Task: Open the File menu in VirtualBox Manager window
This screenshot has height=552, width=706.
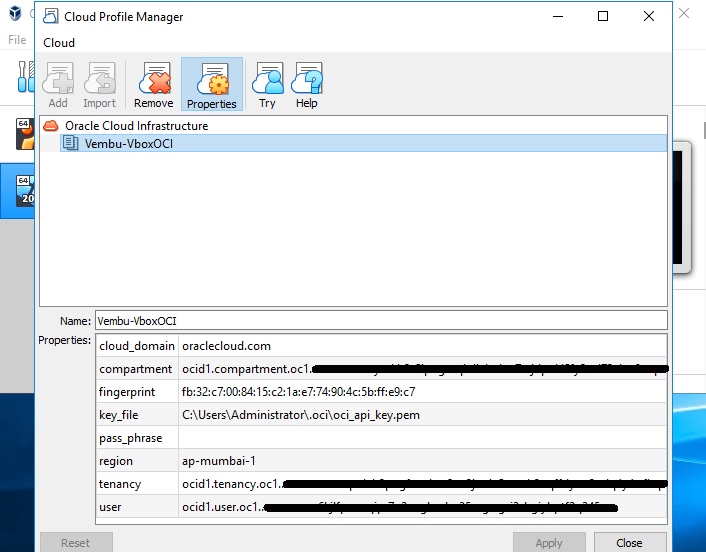Action: click(17, 40)
